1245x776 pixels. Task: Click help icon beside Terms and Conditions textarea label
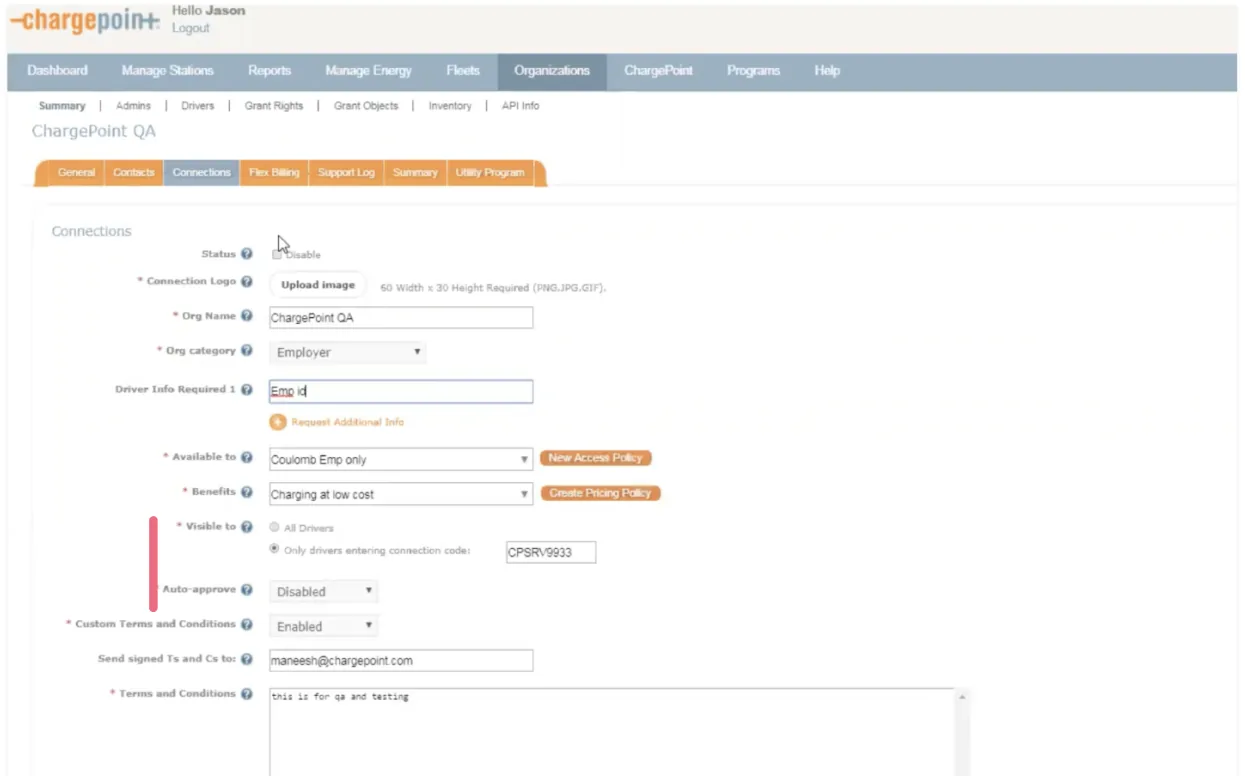(246, 694)
